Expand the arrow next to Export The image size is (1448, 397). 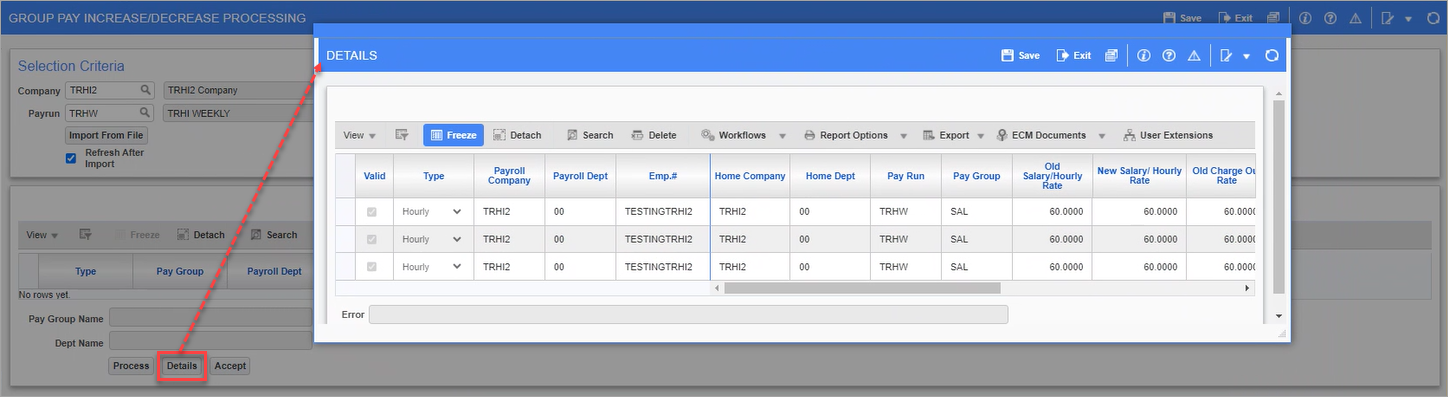(x=982, y=136)
